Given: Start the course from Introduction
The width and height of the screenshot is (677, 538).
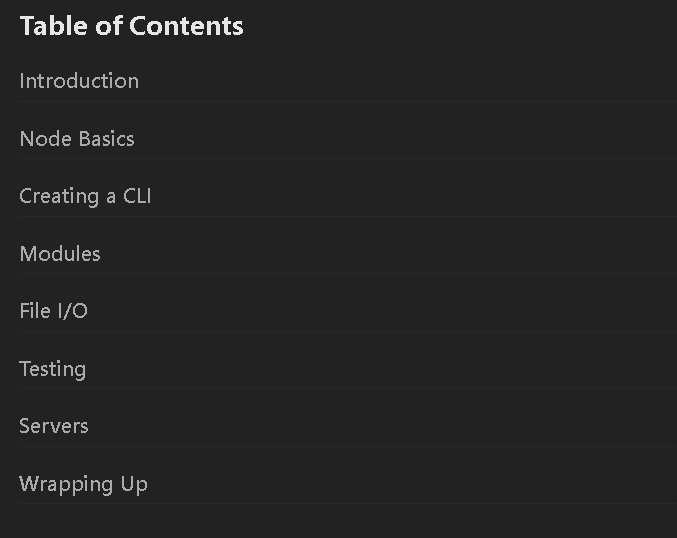Looking at the screenshot, I should coord(79,81).
